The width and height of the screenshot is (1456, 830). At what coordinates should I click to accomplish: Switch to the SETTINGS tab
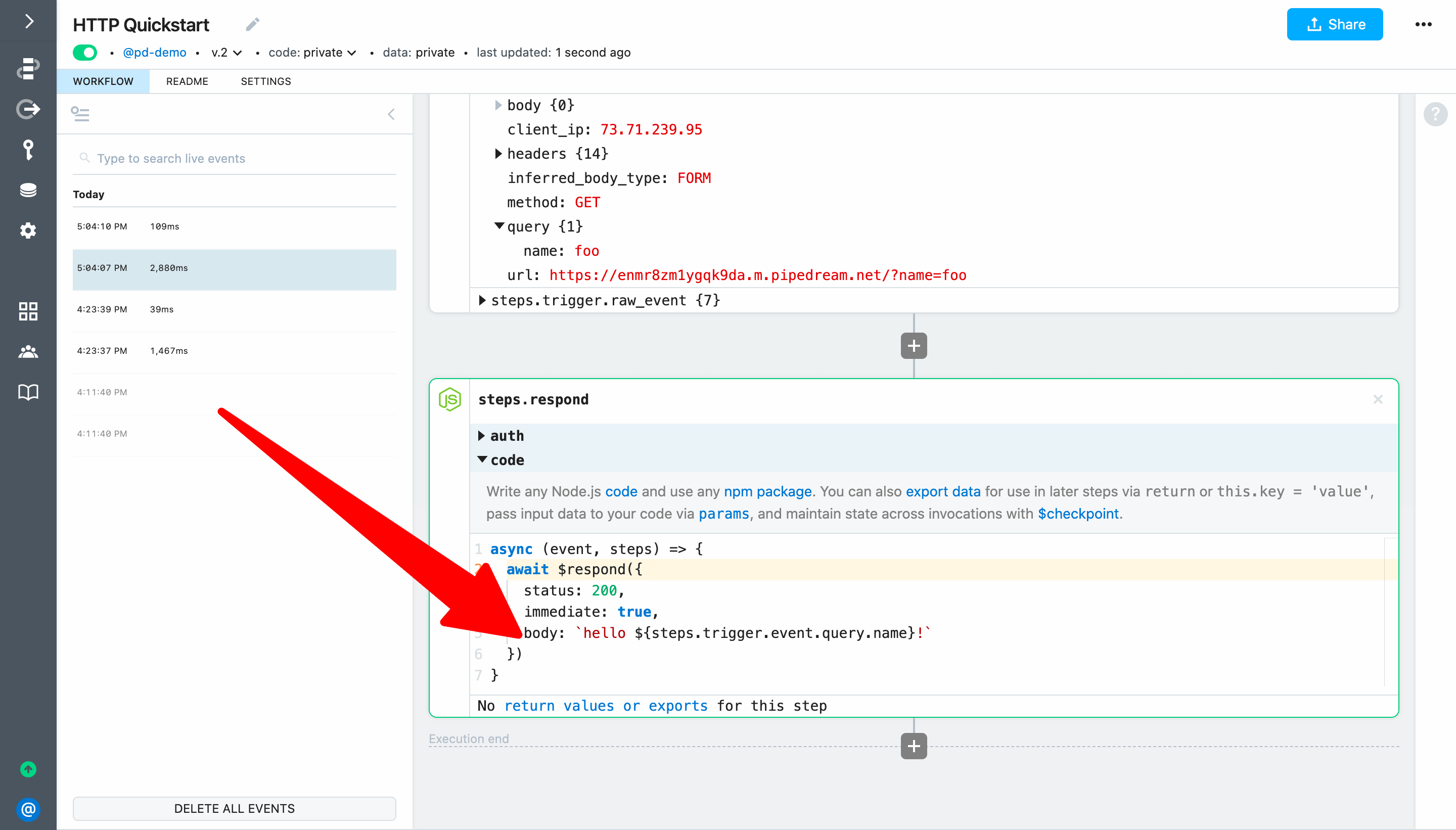(265, 81)
